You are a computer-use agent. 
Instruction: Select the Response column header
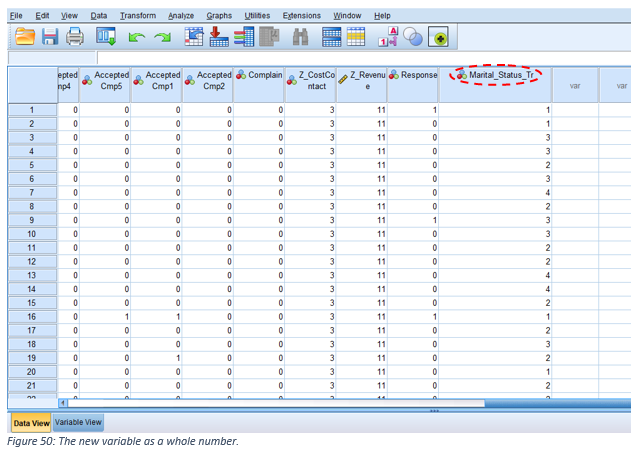tap(413, 75)
